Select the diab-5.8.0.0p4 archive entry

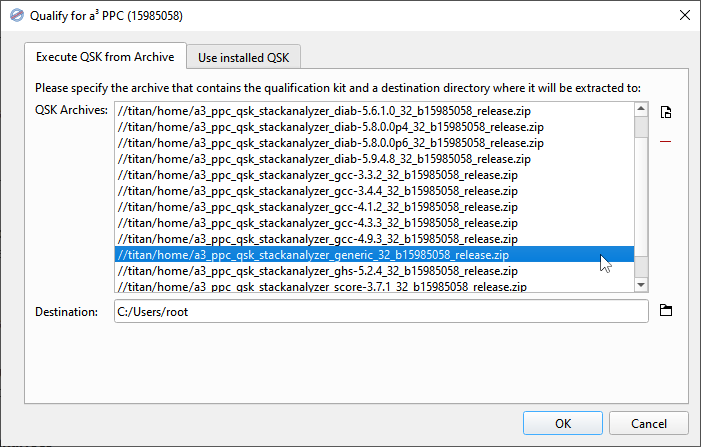[x=374, y=127]
